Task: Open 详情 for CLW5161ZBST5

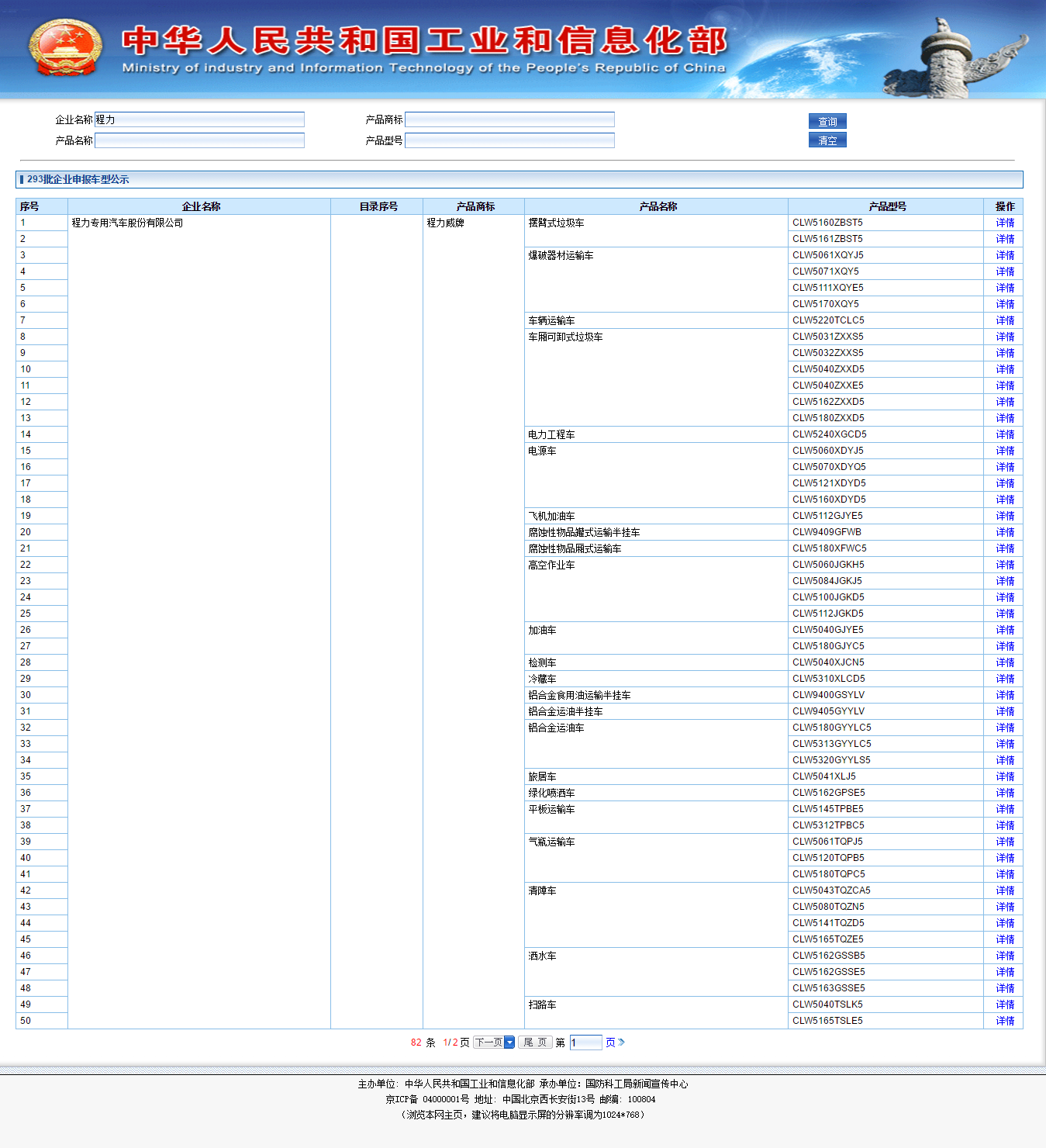Action: tap(1005, 239)
